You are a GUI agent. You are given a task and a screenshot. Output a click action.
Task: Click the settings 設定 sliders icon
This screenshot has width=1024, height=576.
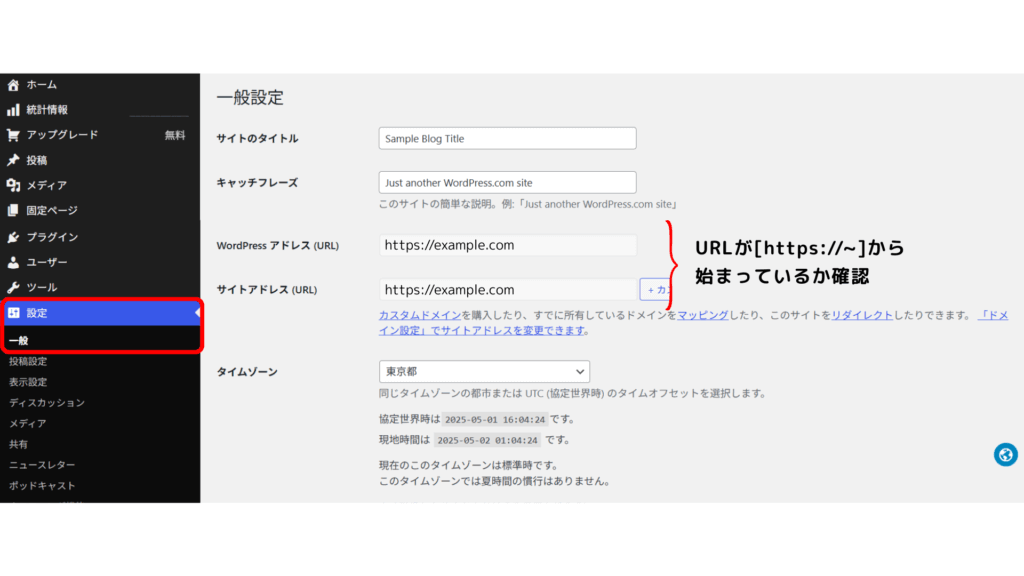[x=14, y=313]
